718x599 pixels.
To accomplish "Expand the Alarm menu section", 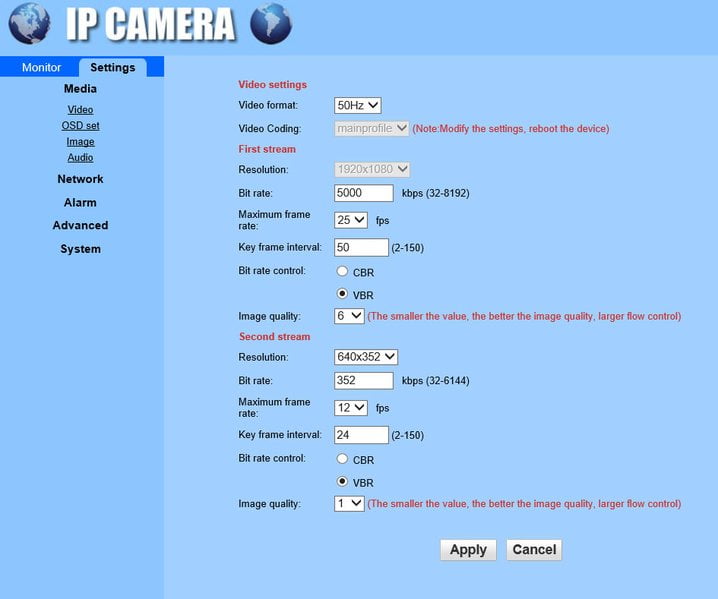I will 80,202.
